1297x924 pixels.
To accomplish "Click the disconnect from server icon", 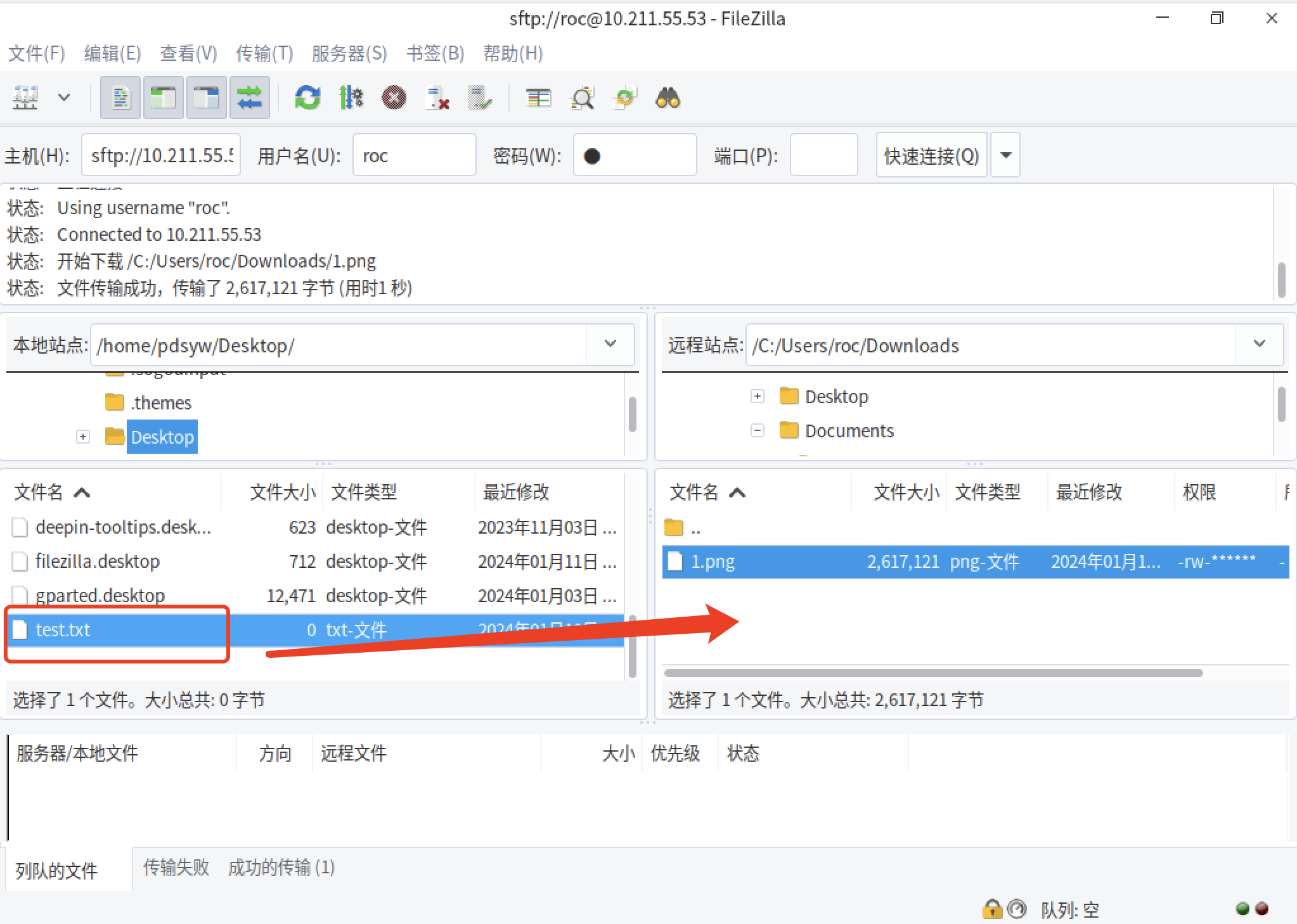I will tap(437, 98).
